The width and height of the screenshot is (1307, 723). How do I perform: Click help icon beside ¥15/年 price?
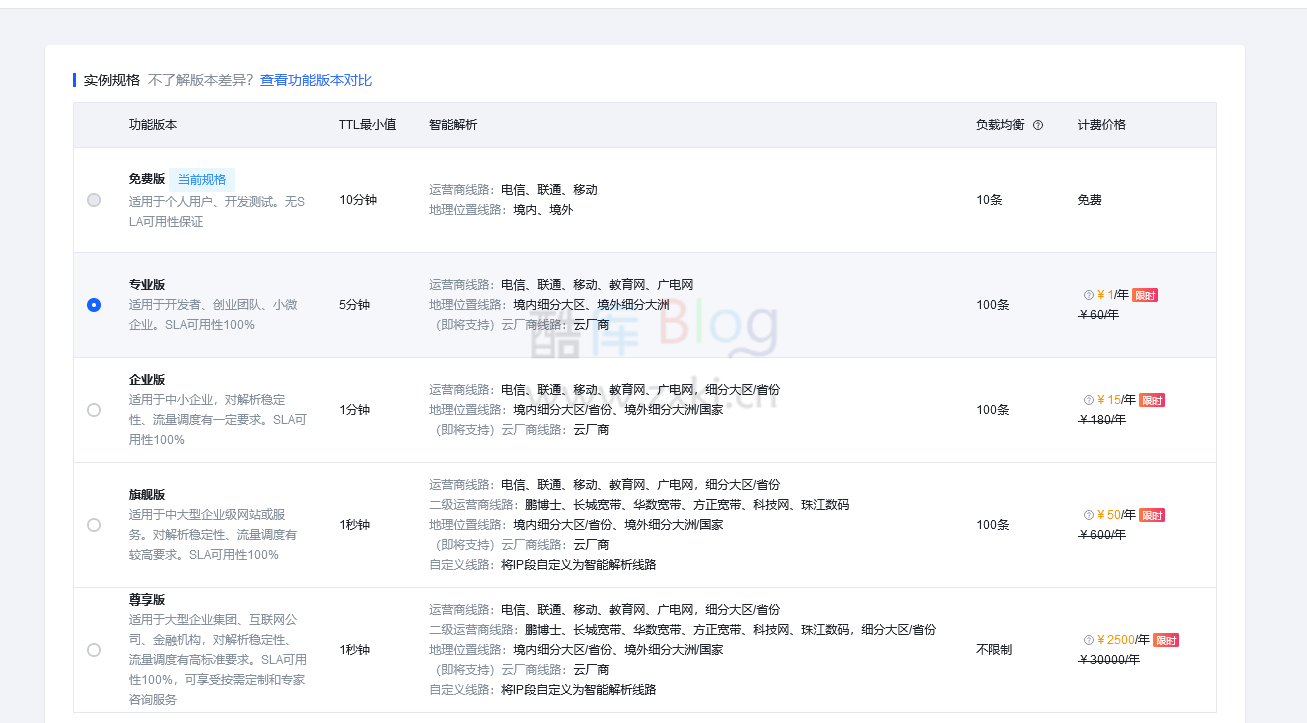[x=1089, y=400]
